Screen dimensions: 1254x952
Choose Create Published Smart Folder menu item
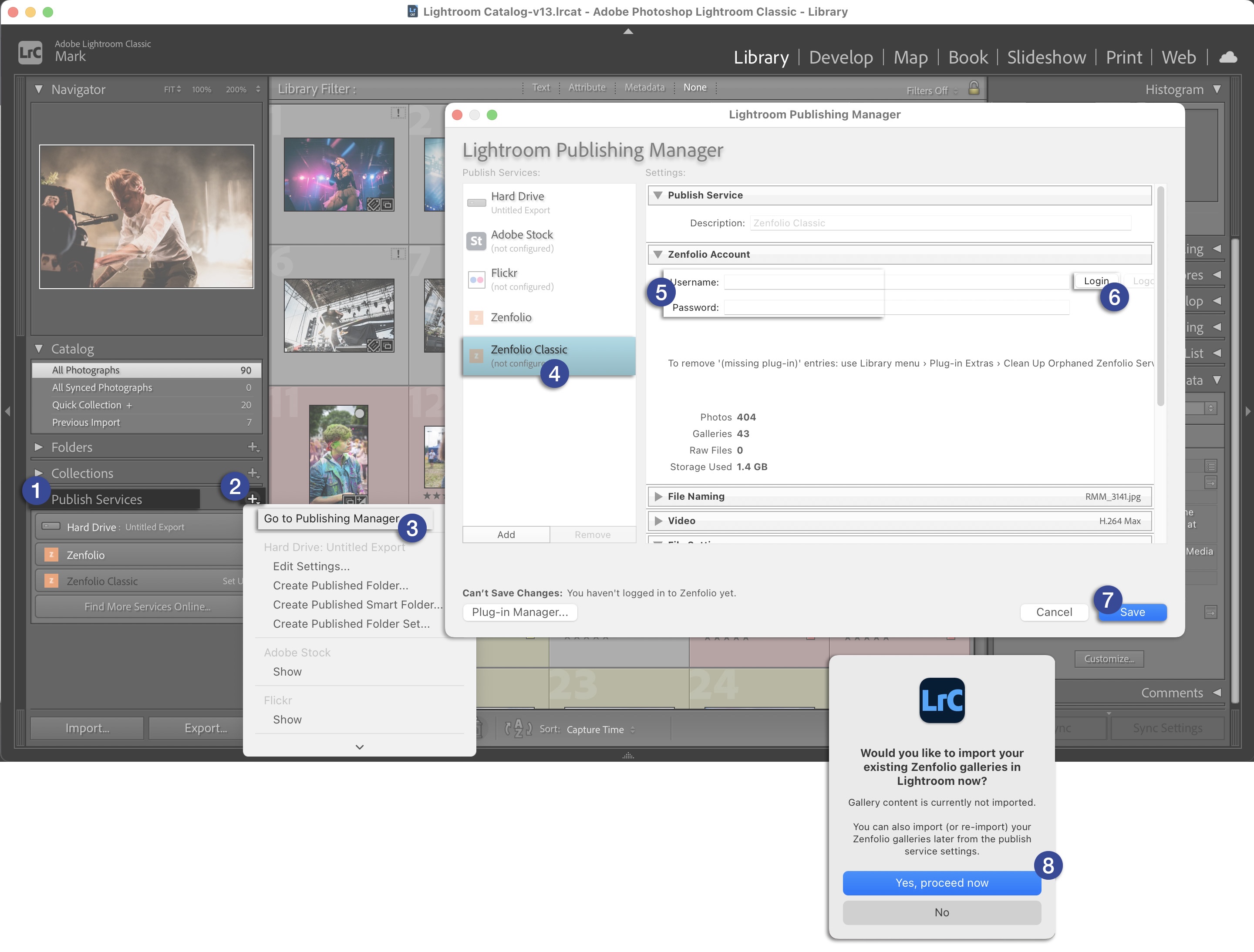pyautogui.click(x=358, y=605)
